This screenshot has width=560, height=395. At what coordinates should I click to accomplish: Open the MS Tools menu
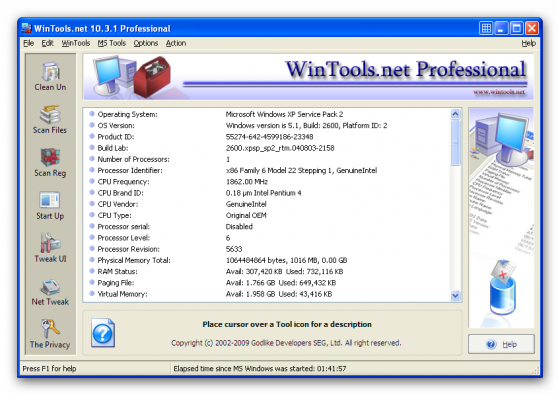(112, 43)
